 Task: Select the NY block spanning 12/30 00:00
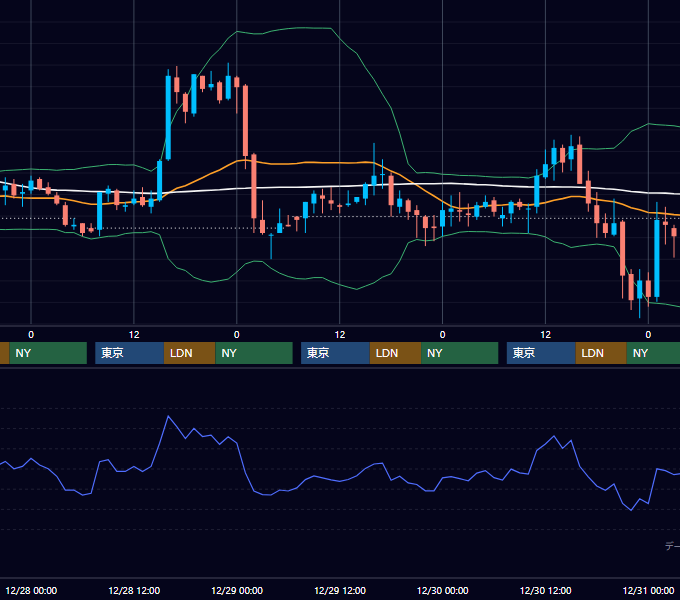[459, 353]
